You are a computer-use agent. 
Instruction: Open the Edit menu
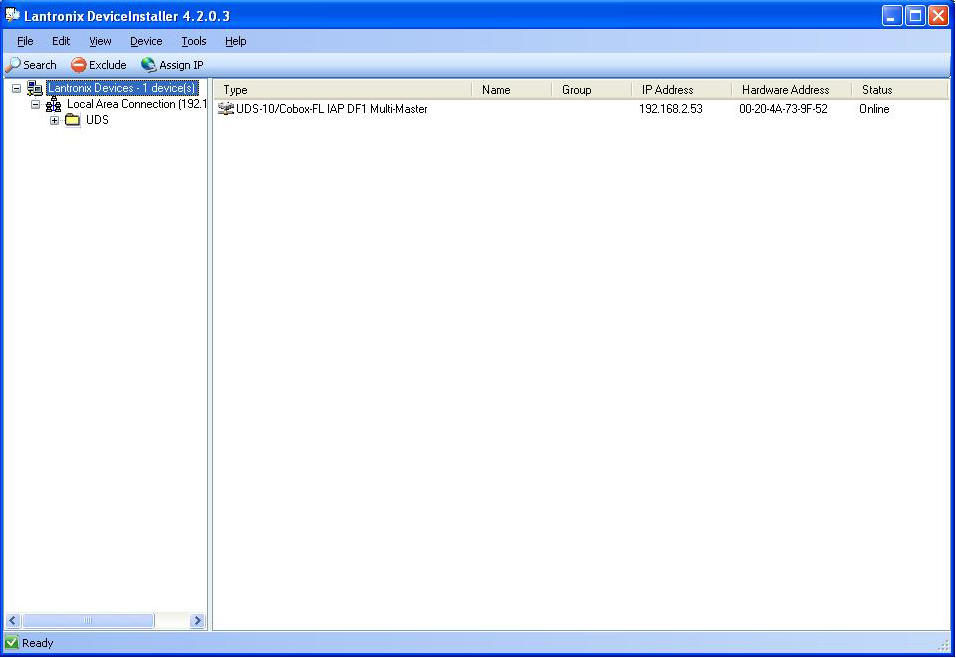(x=61, y=41)
